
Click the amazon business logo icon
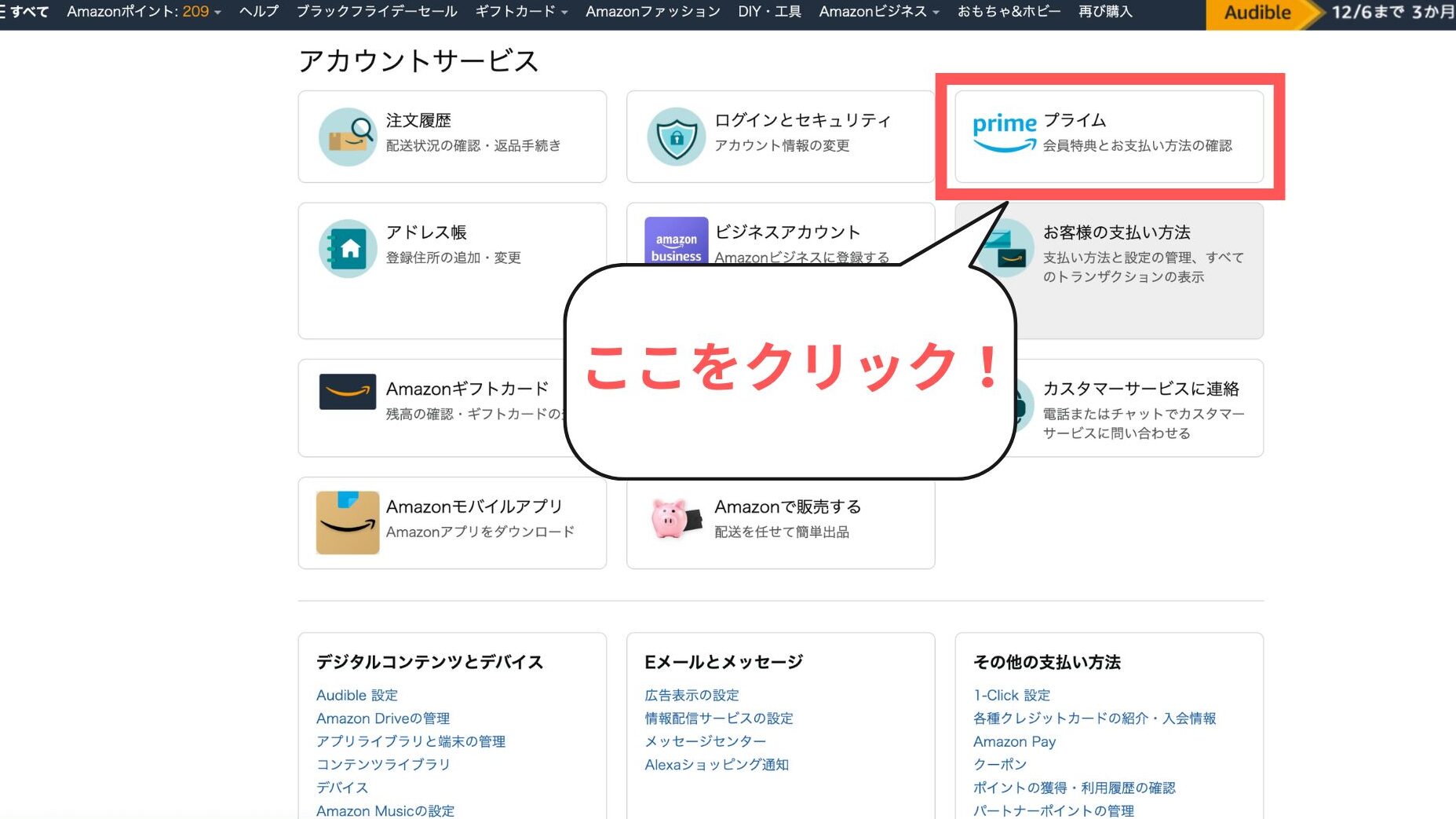tap(676, 240)
